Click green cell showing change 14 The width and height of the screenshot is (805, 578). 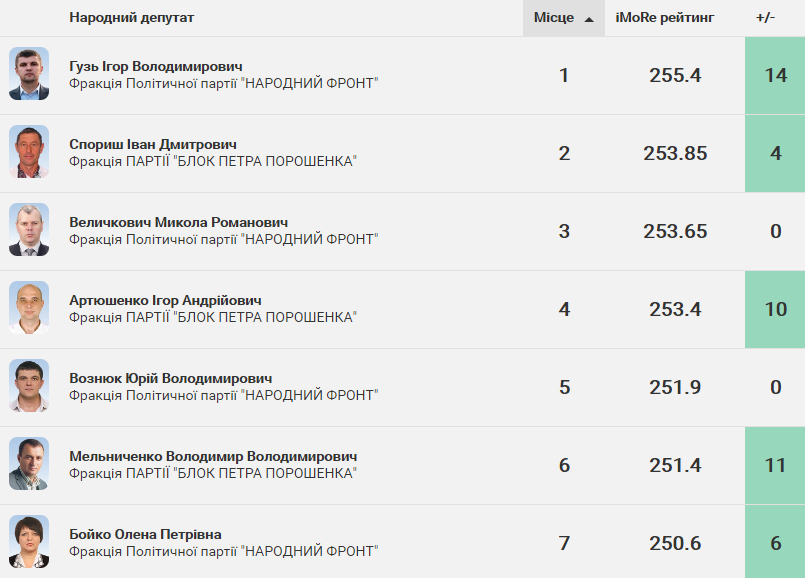pos(775,75)
